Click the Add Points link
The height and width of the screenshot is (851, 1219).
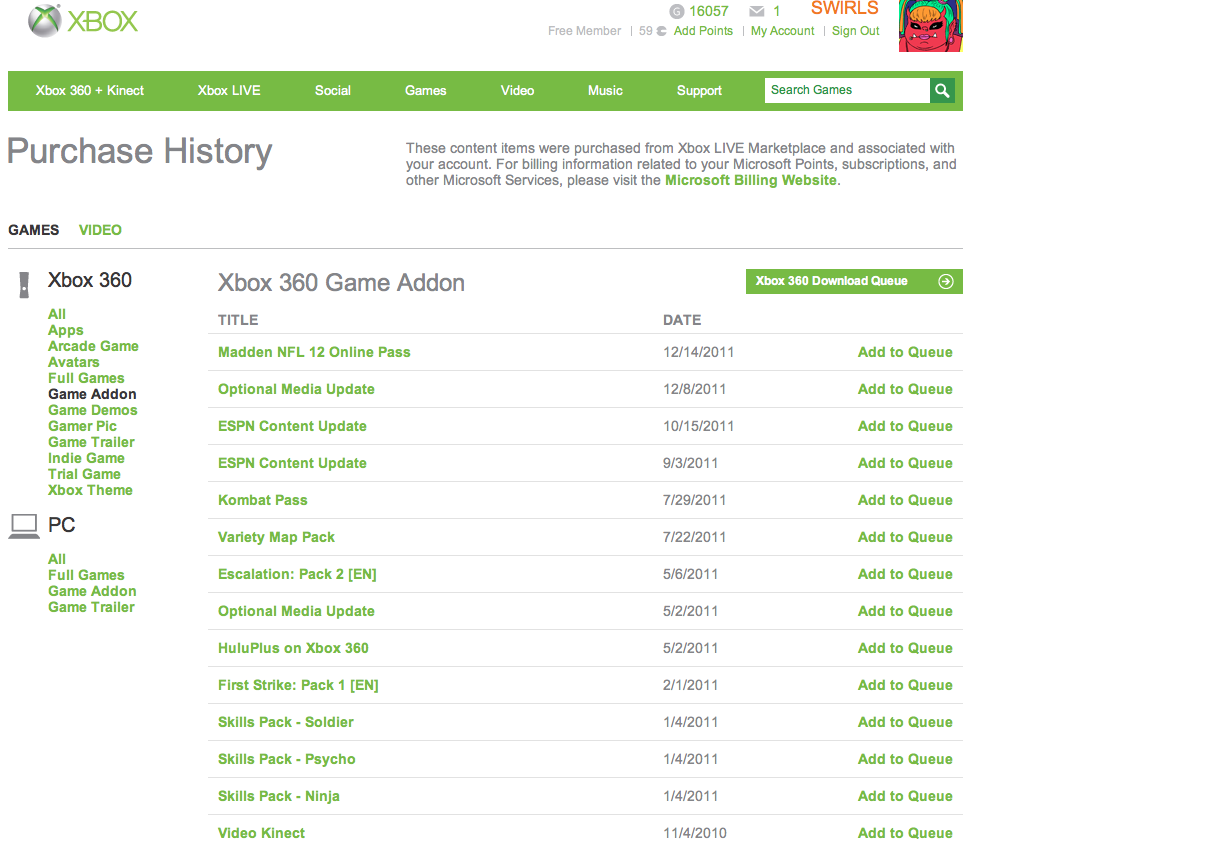[703, 31]
